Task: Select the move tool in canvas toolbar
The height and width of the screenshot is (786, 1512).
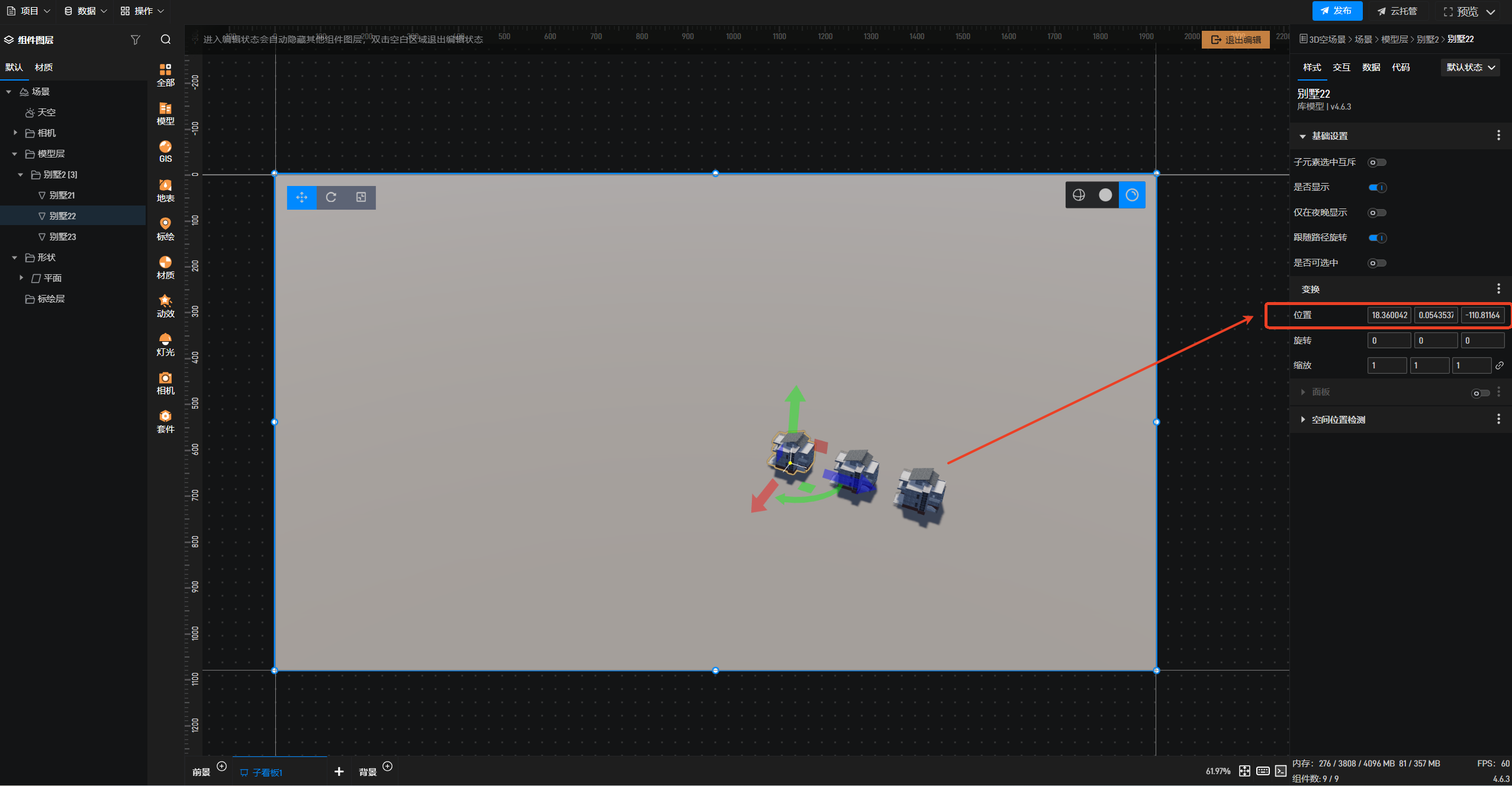Action: (302, 197)
